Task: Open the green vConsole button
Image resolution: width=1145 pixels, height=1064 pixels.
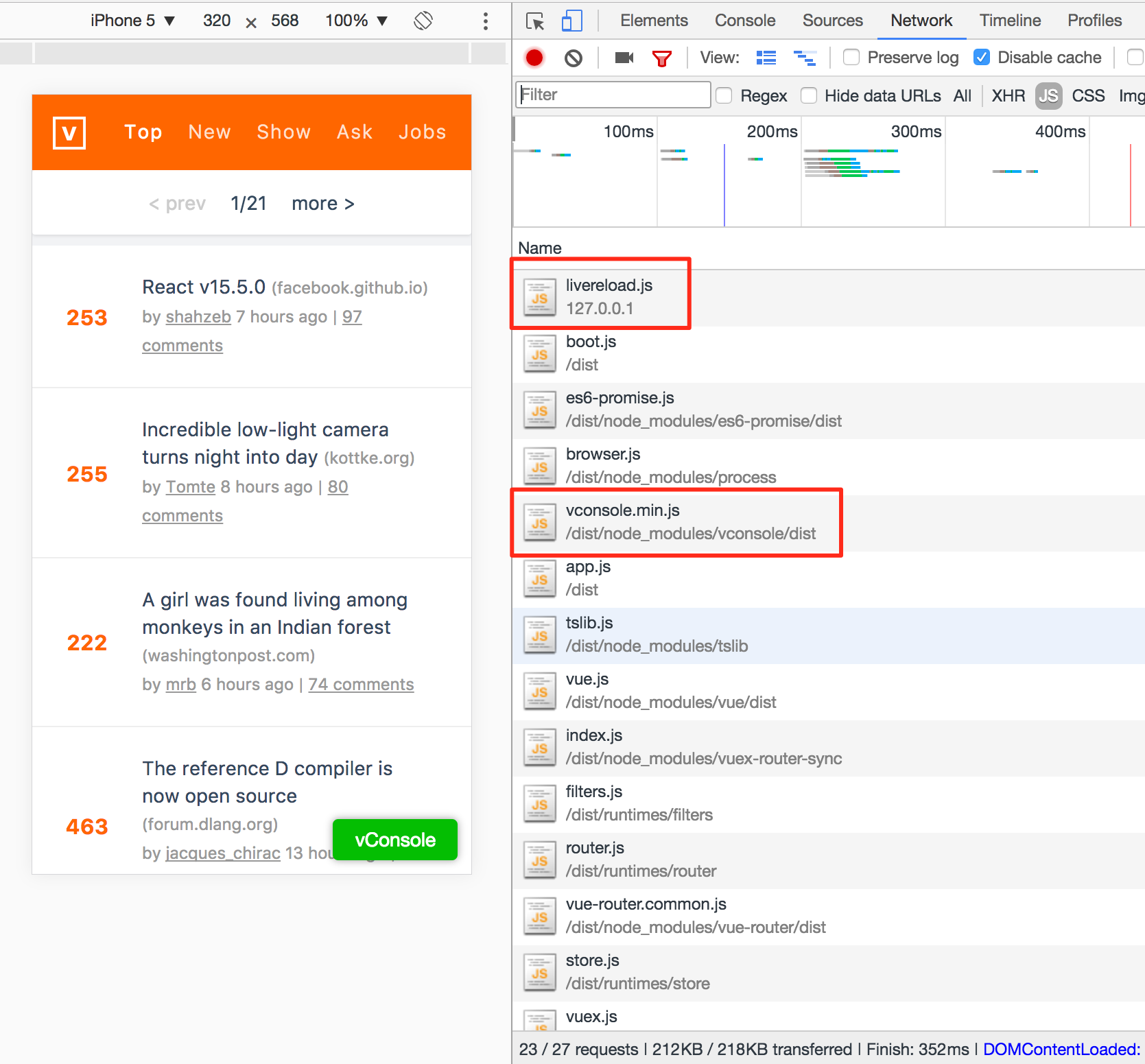Action: pos(395,840)
